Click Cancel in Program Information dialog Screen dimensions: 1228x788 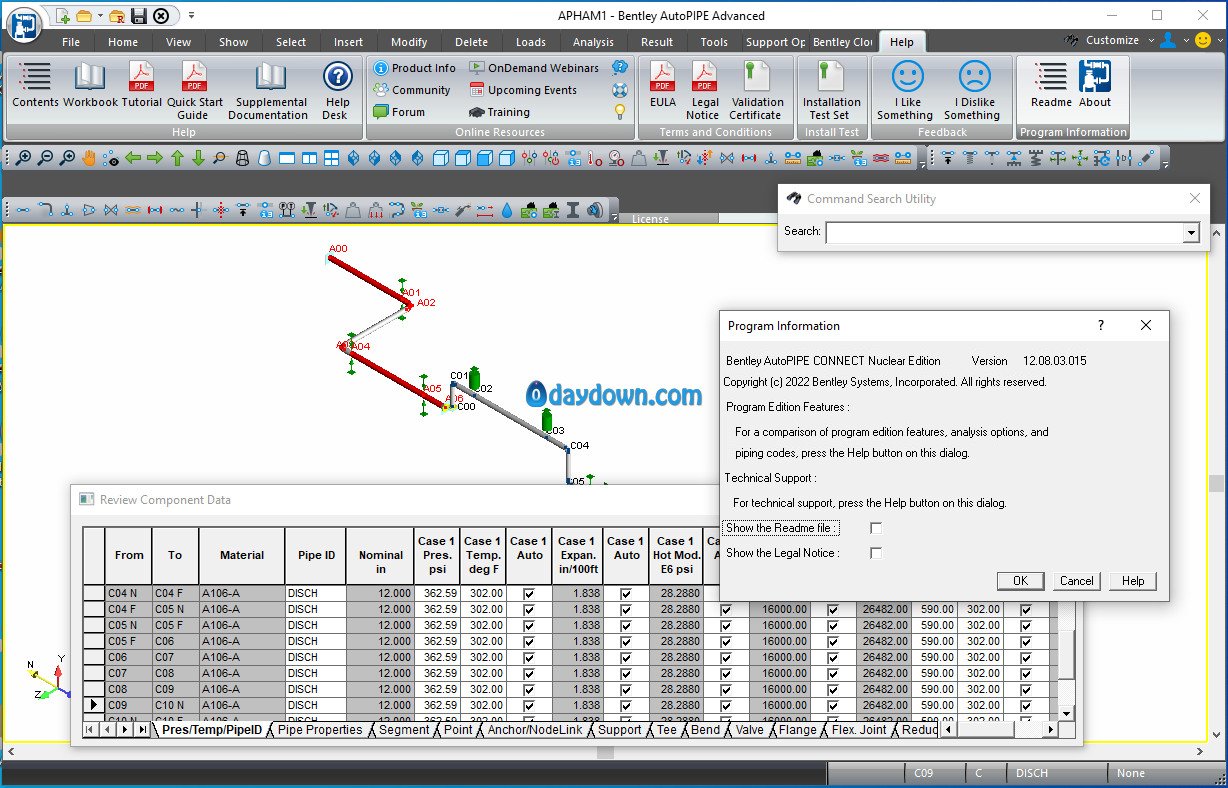click(1076, 581)
